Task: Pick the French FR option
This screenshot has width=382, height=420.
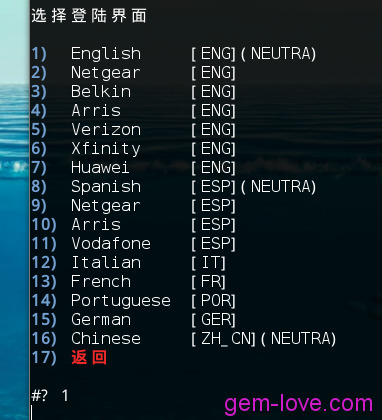Action: coord(128,281)
